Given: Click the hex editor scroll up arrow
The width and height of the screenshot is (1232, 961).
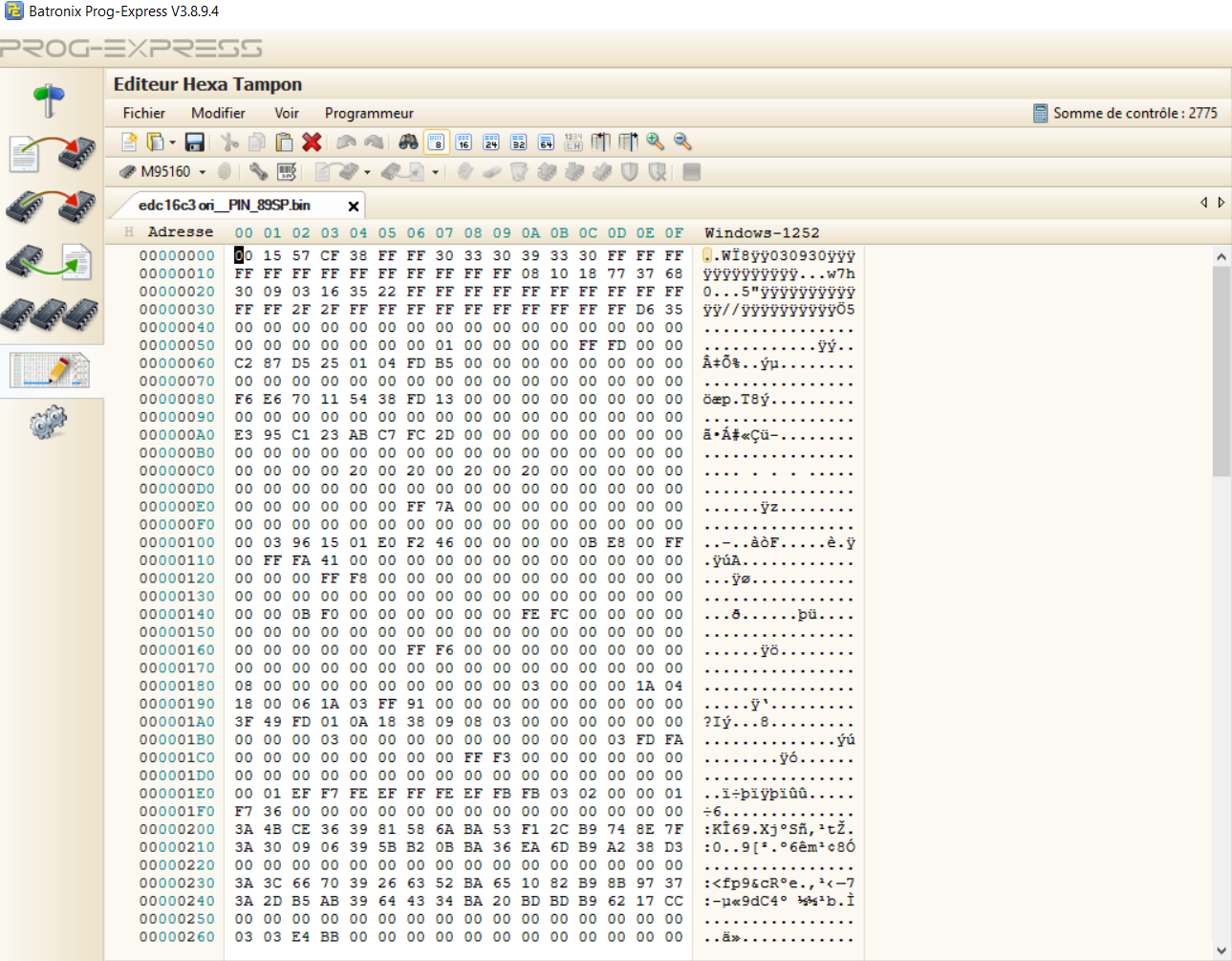Looking at the screenshot, I should (x=1221, y=256).
